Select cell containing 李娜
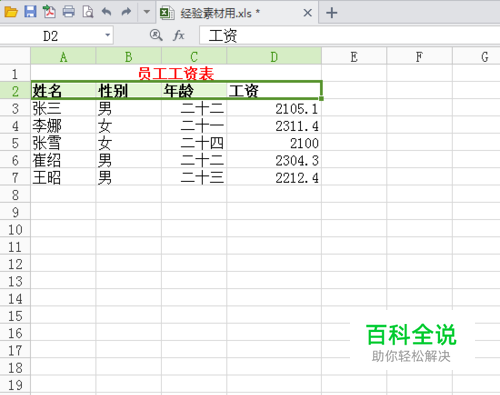Image resolution: width=500 pixels, height=395 pixels. 63,126
